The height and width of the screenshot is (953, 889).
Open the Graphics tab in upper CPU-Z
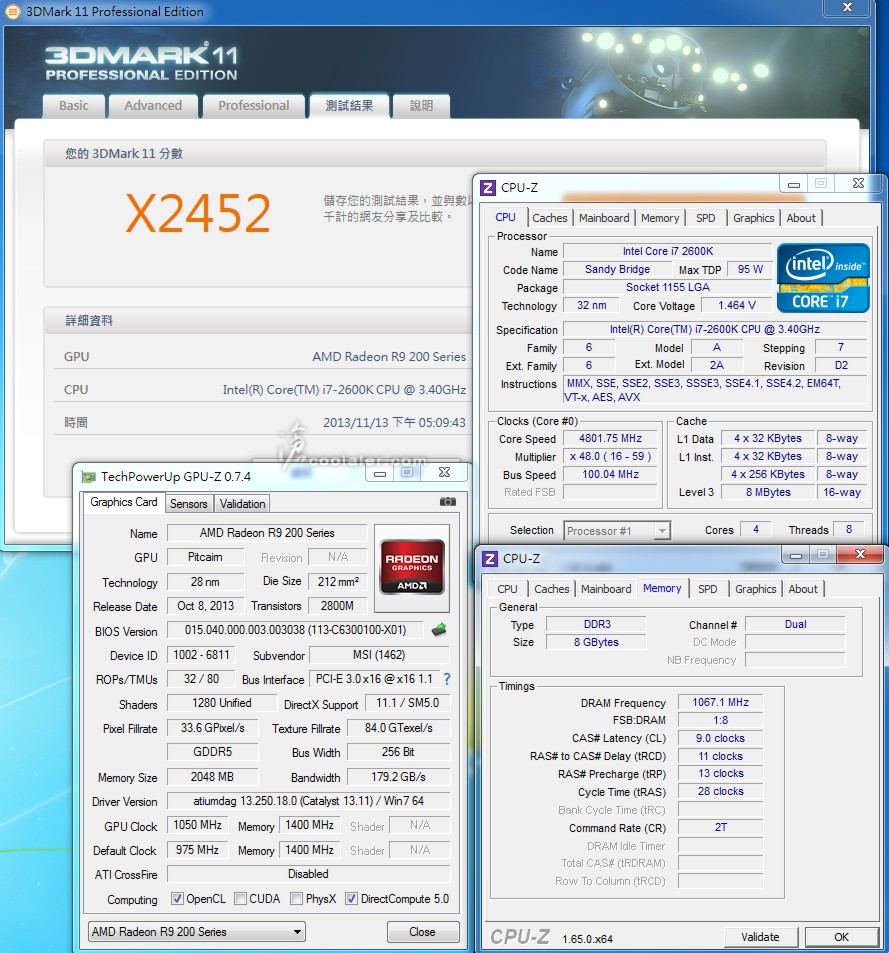point(753,218)
